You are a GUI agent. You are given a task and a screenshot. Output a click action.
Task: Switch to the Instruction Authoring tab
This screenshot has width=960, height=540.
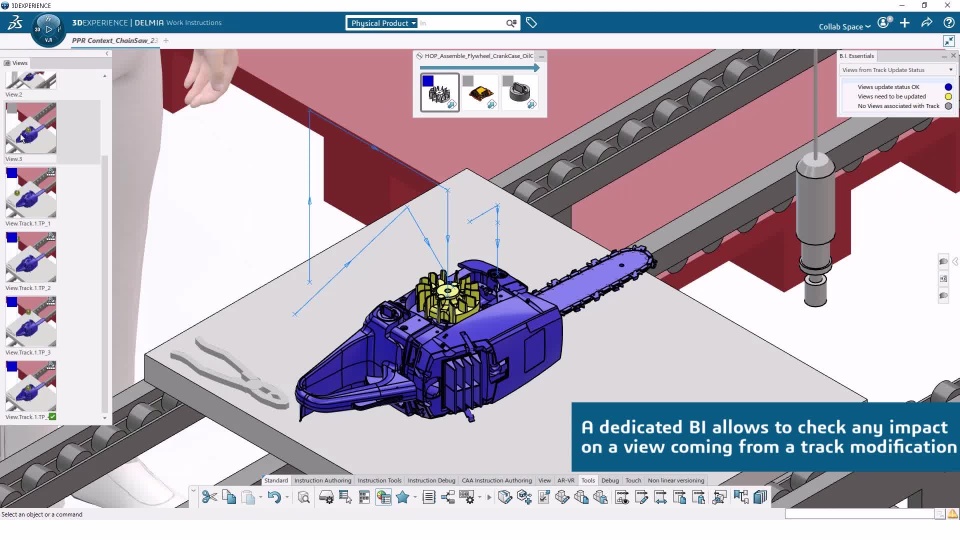point(323,481)
